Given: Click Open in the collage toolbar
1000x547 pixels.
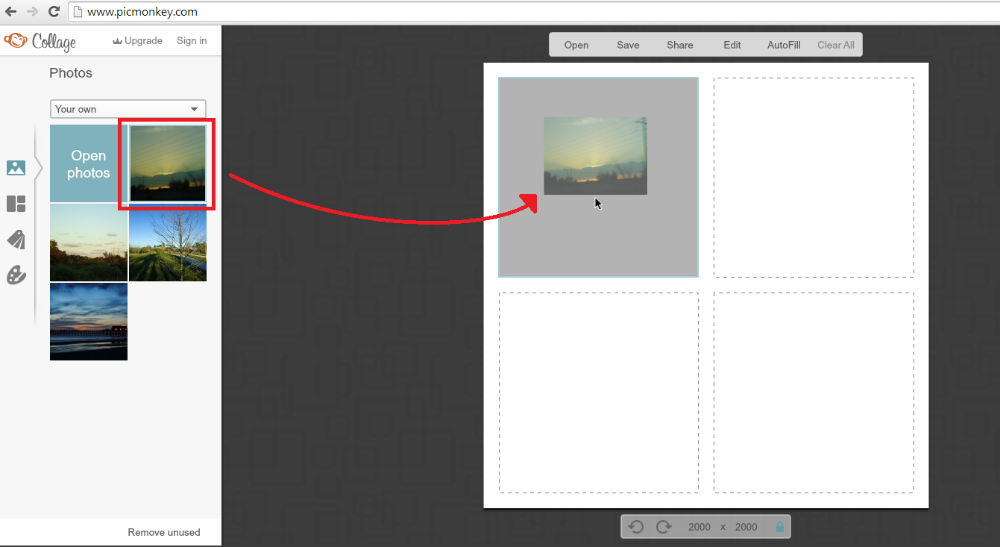Looking at the screenshot, I should (x=576, y=45).
